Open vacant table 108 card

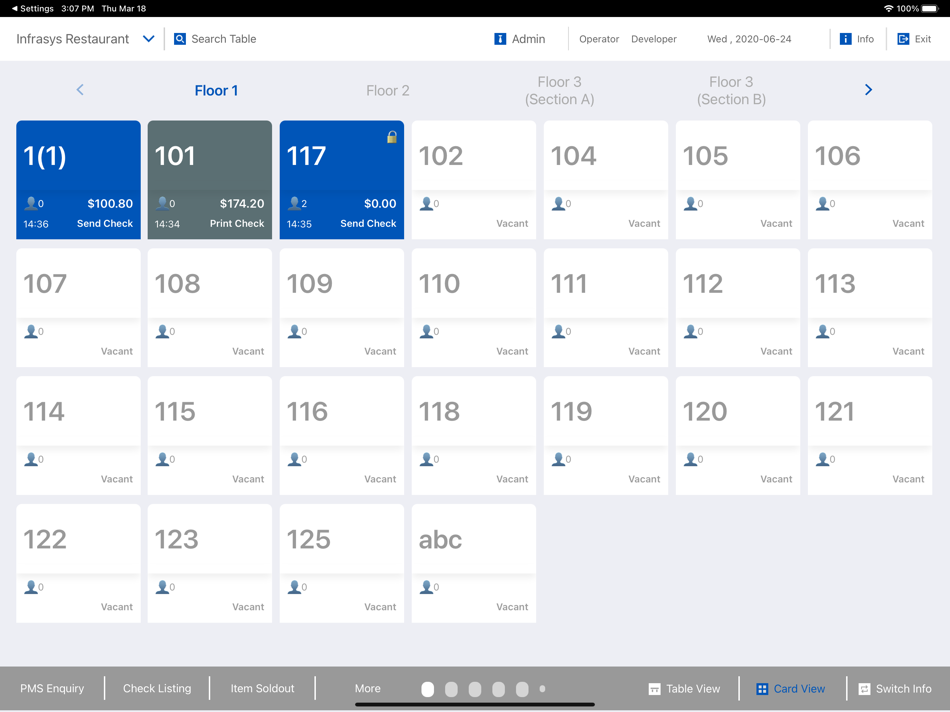[210, 308]
